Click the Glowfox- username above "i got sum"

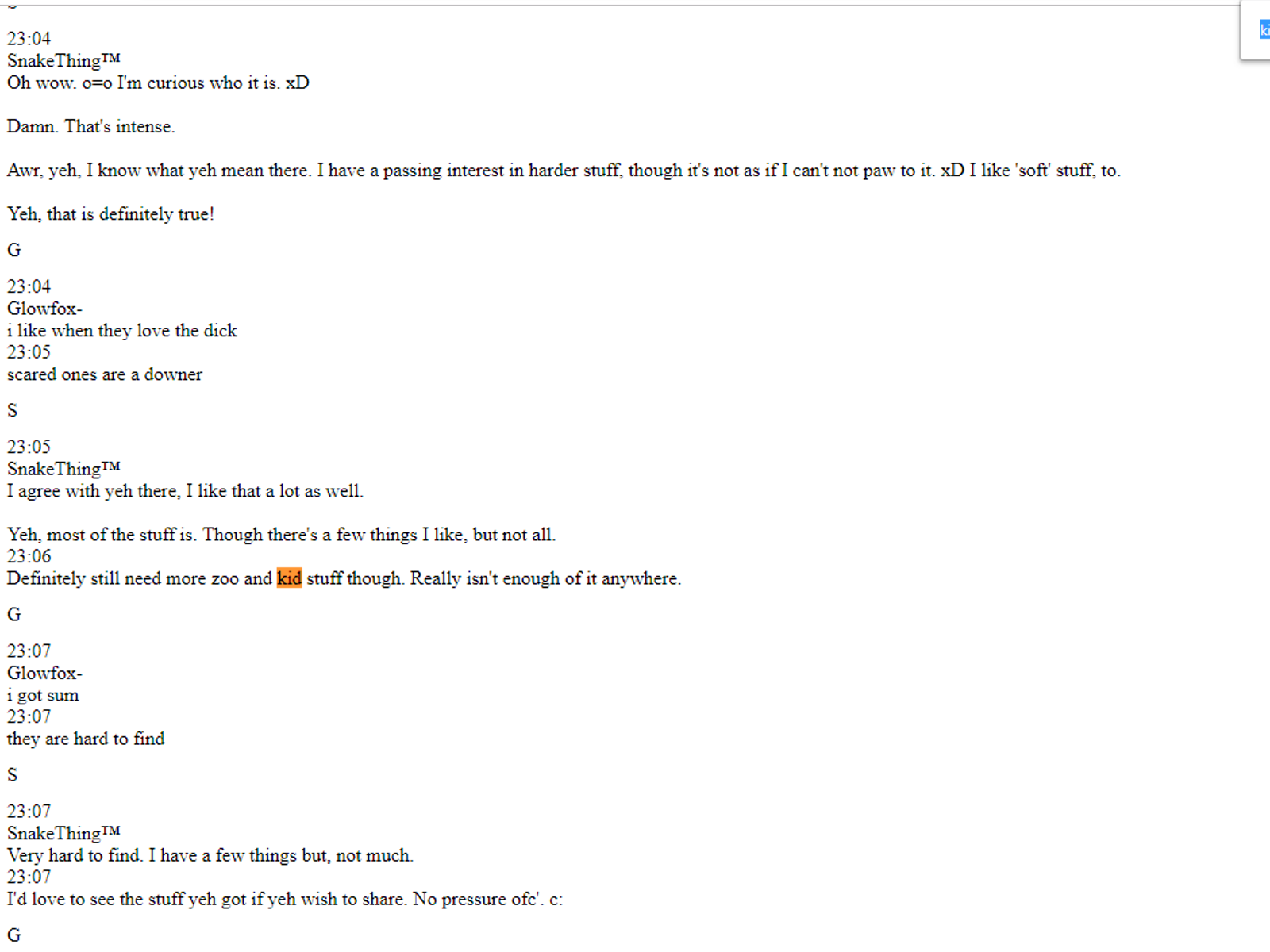coord(44,673)
